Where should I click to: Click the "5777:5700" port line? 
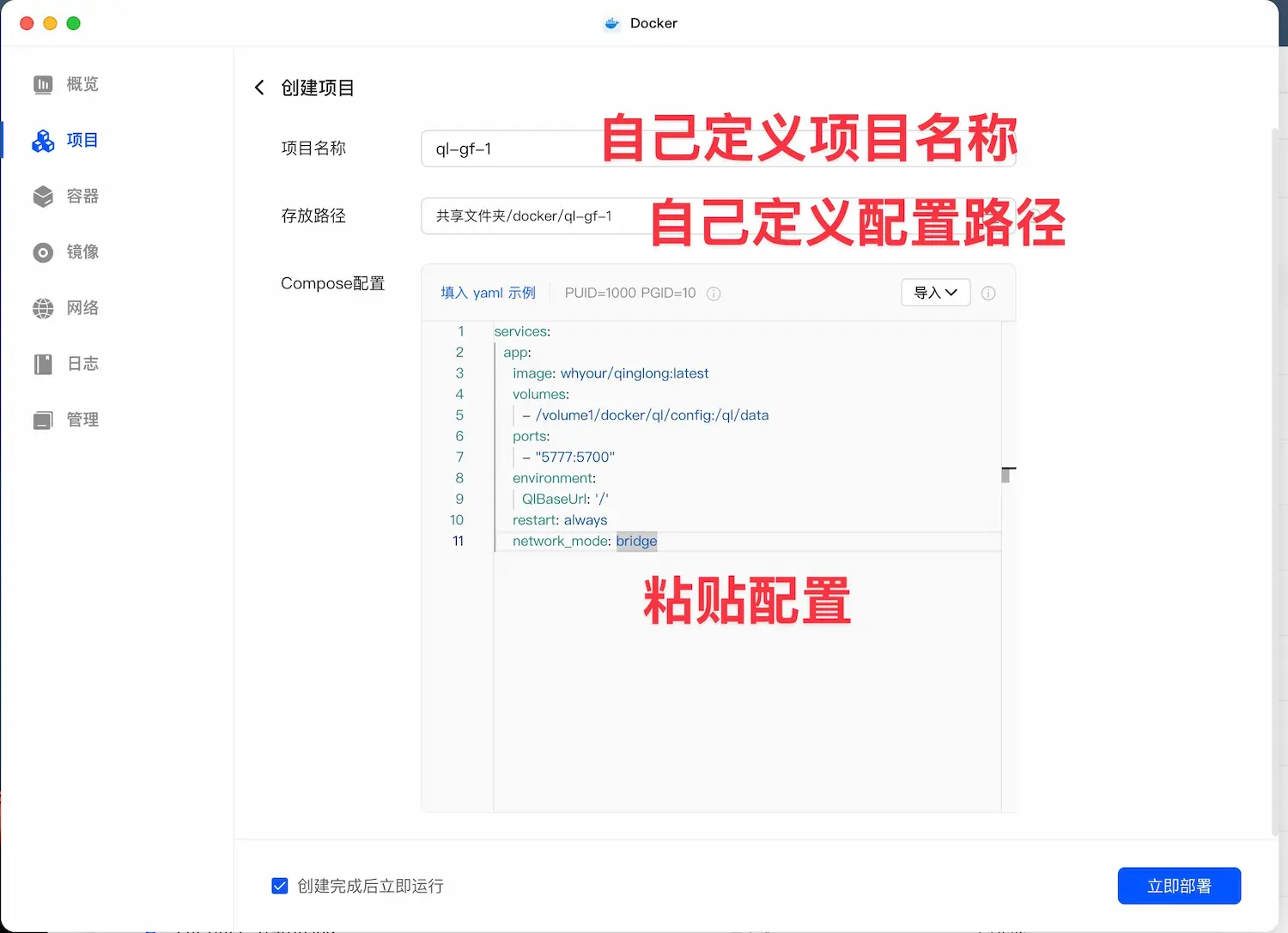[568, 457]
